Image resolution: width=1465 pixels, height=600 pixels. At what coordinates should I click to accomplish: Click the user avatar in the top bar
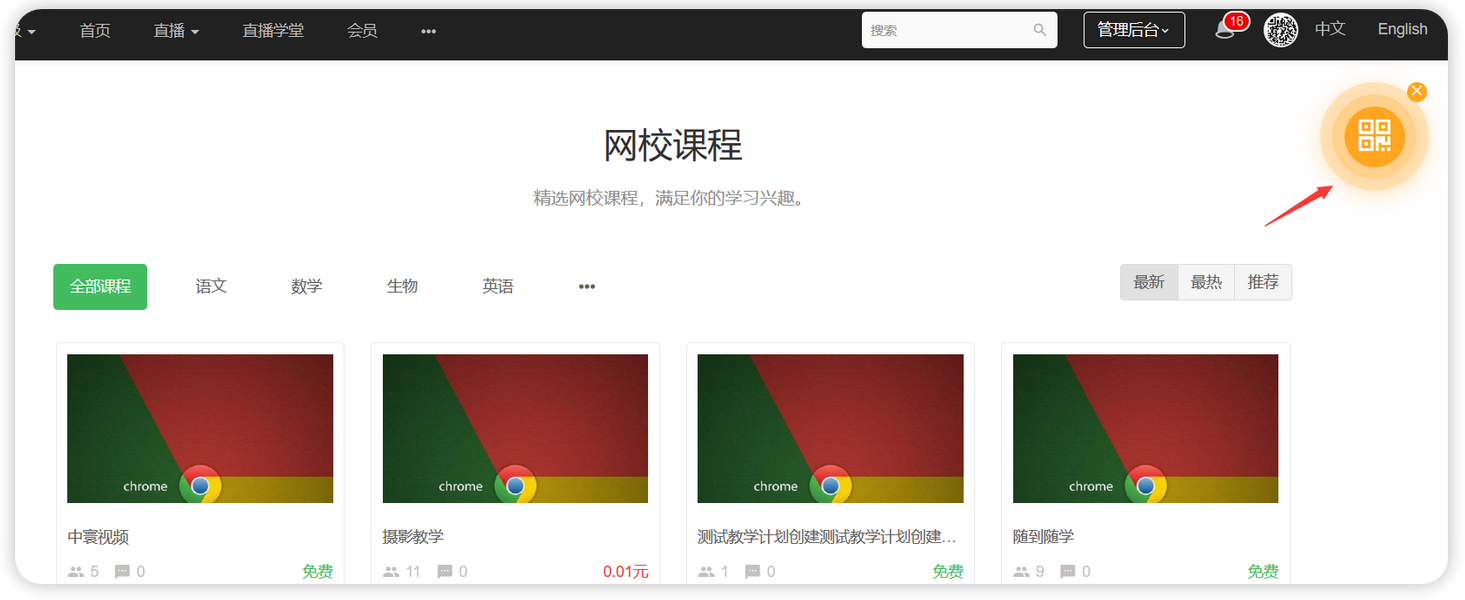[x=1281, y=30]
